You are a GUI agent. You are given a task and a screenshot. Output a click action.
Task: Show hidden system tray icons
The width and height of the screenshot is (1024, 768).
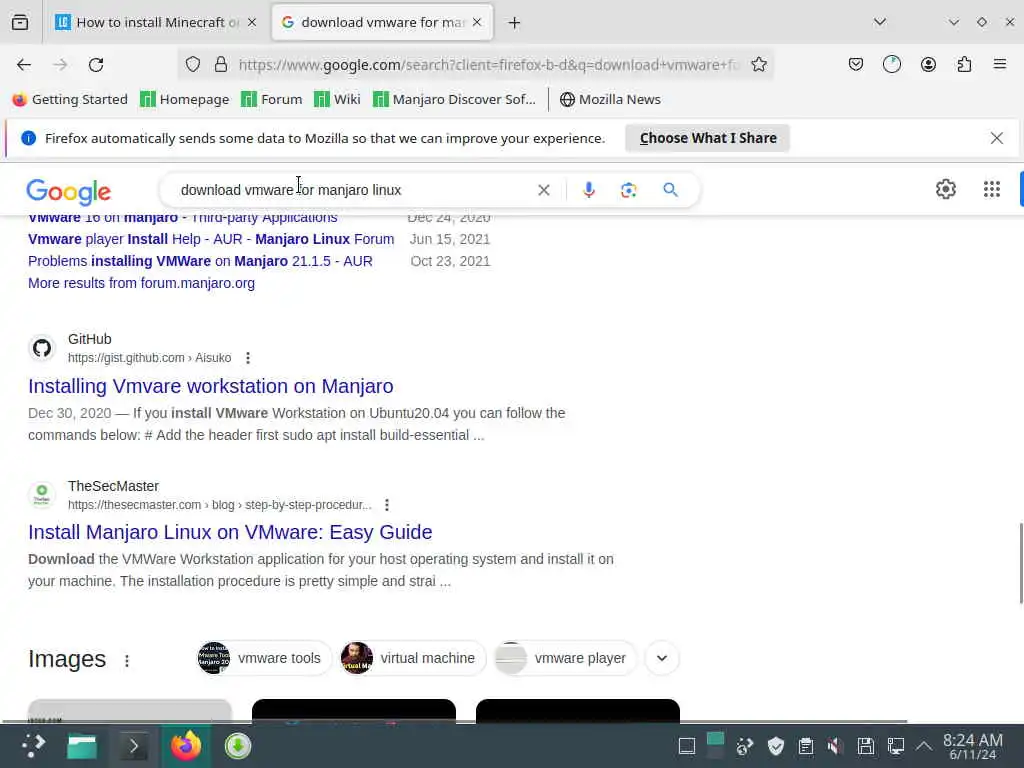pyautogui.click(x=923, y=746)
